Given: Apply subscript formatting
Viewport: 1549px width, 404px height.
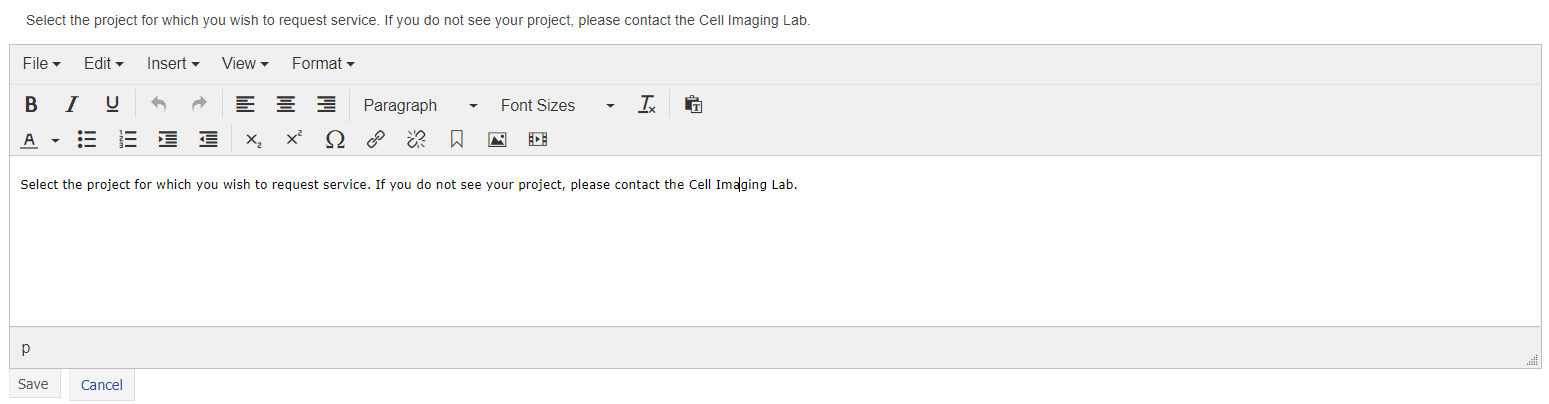Looking at the screenshot, I should pos(254,140).
